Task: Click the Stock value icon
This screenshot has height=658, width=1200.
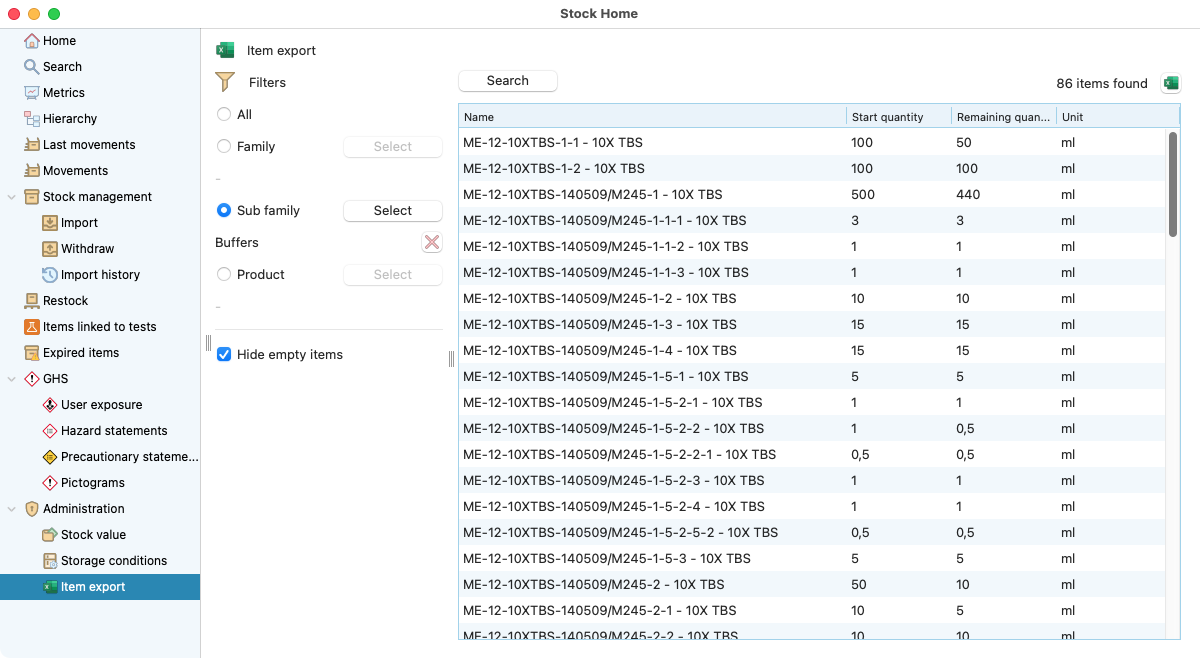Action: pyautogui.click(x=50, y=535)
